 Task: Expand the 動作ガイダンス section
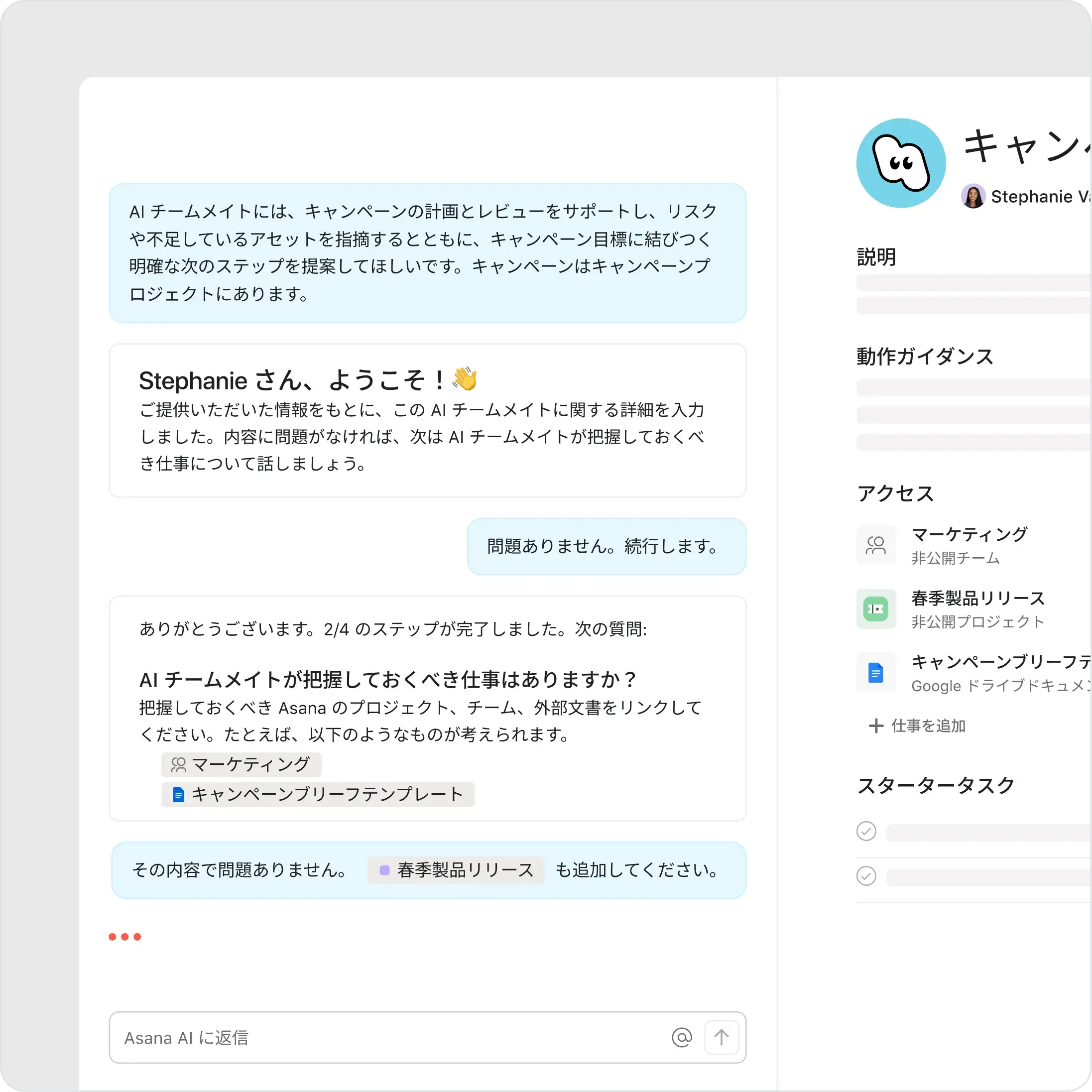[x=925, y=357]
